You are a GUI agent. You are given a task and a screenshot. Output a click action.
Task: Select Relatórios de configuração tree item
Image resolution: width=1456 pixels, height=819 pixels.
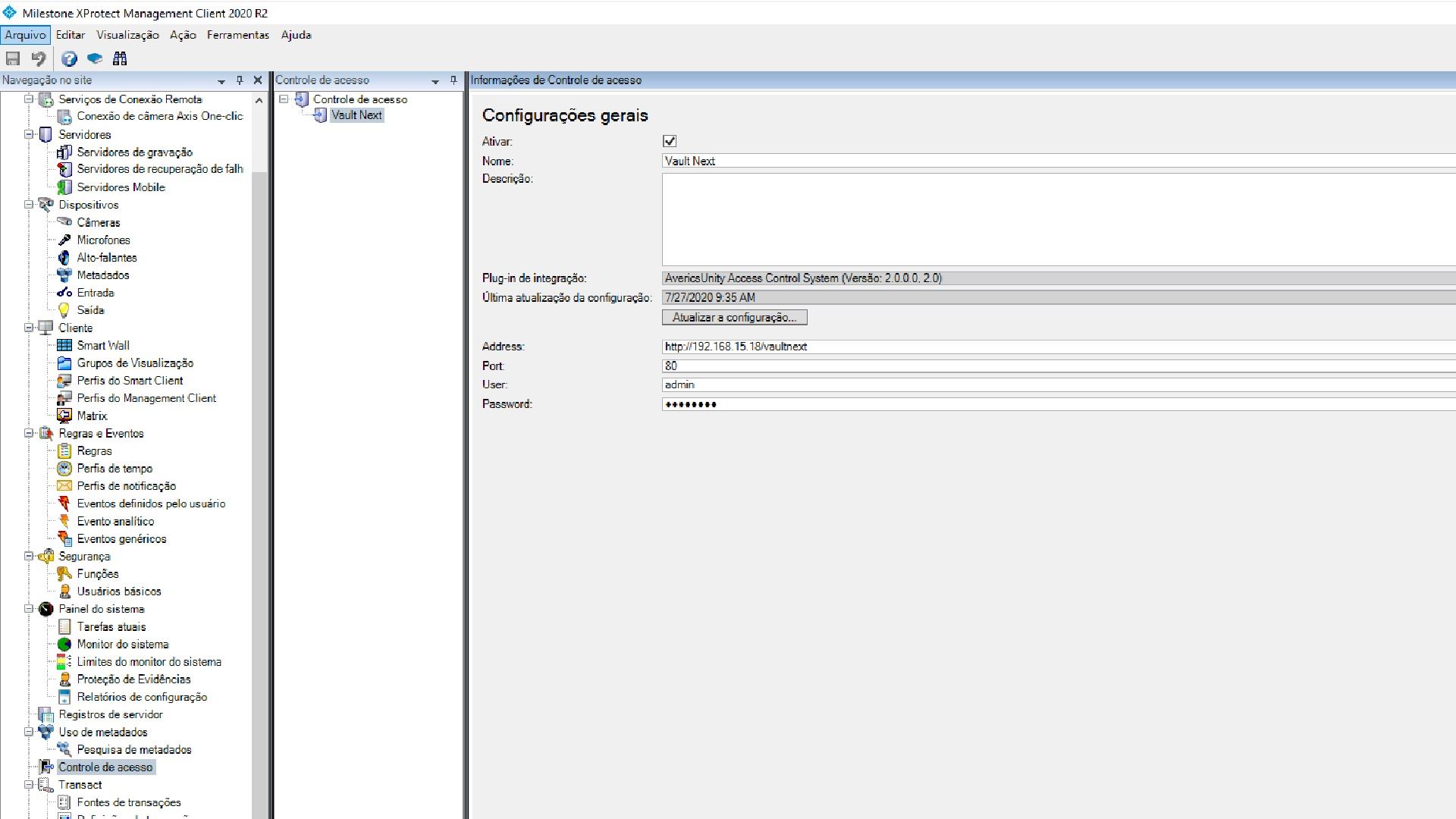tap(142, 697)
